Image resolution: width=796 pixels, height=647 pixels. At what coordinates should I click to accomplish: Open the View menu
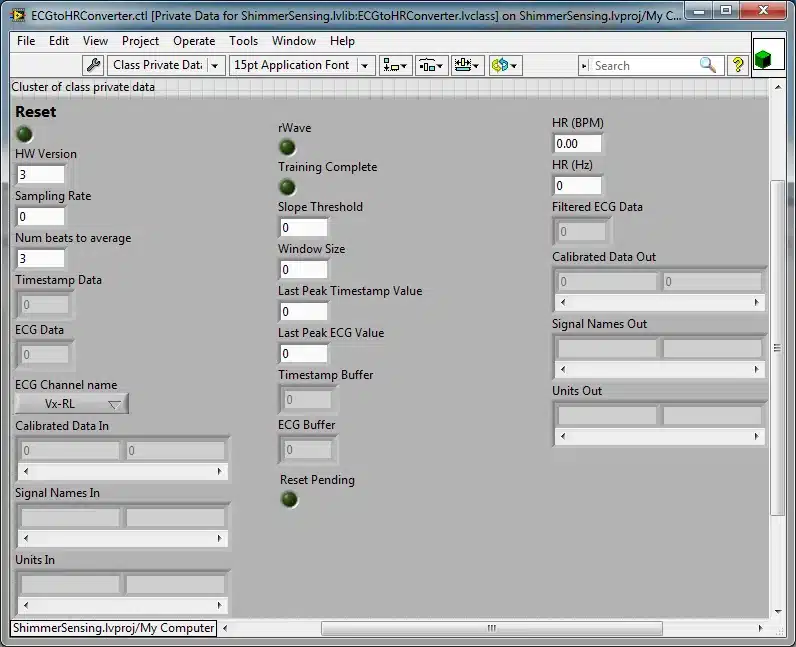point(95,41)
